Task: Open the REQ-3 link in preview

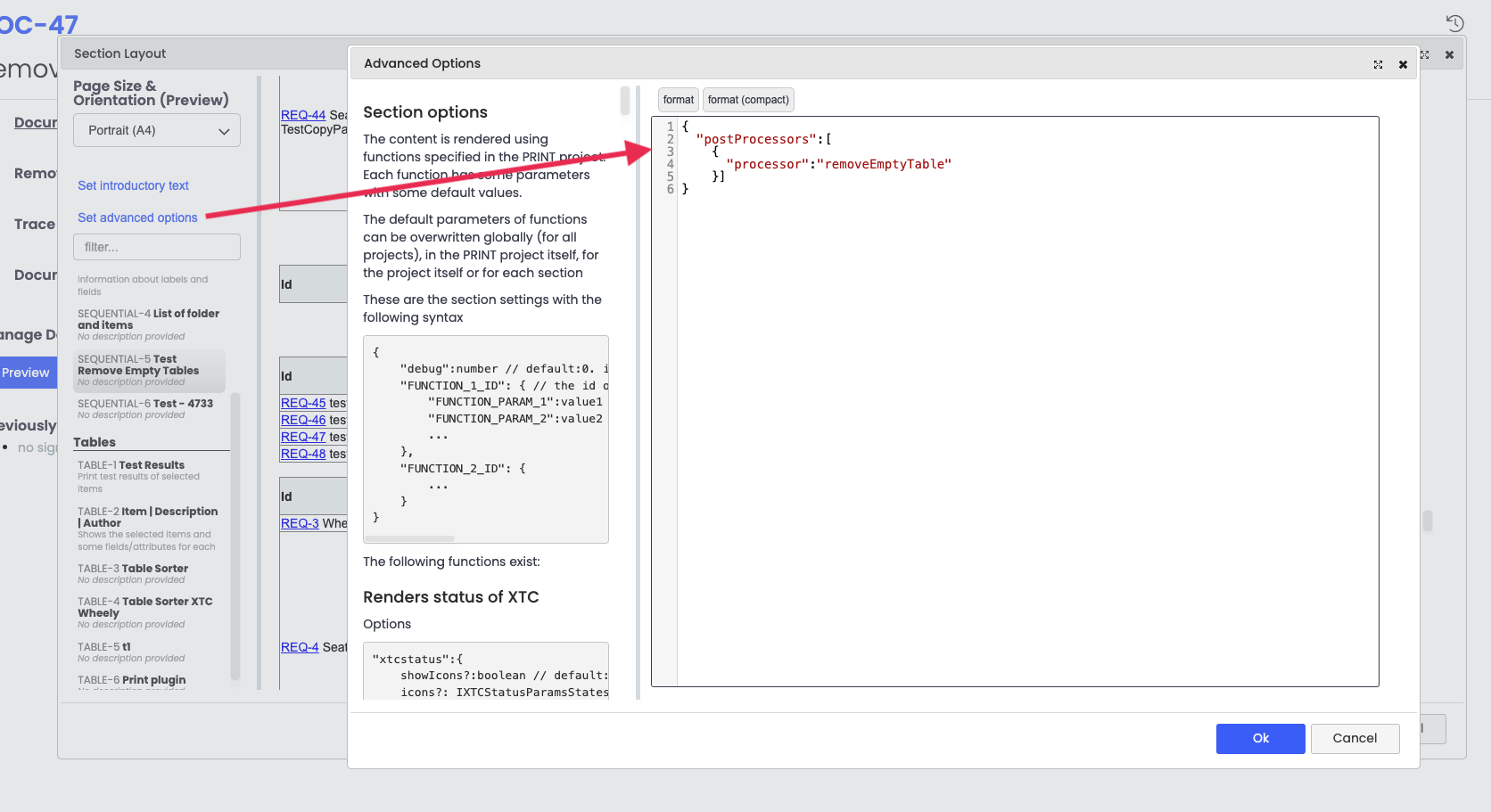Action: point(300,523)
